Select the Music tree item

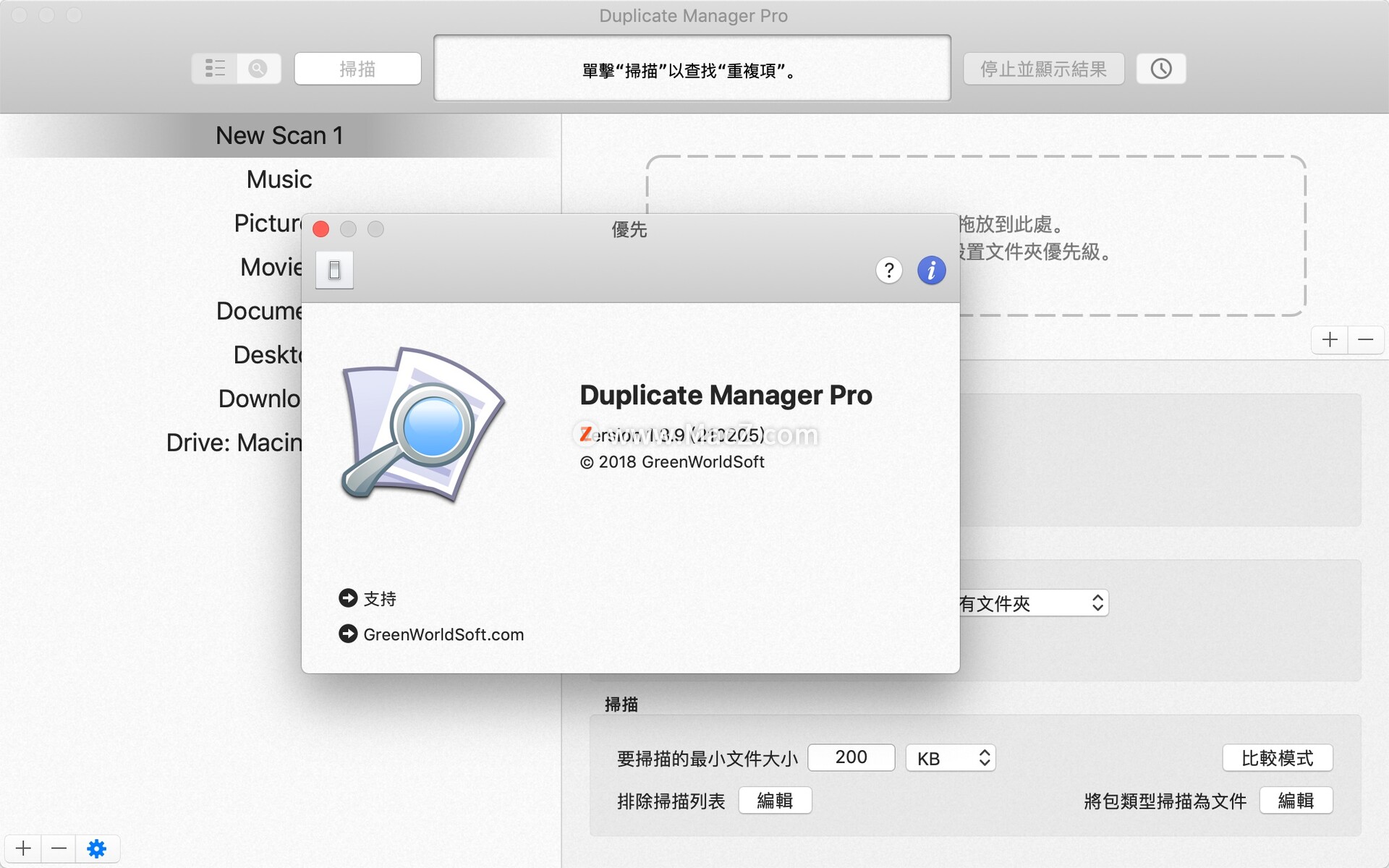[279, 179]
